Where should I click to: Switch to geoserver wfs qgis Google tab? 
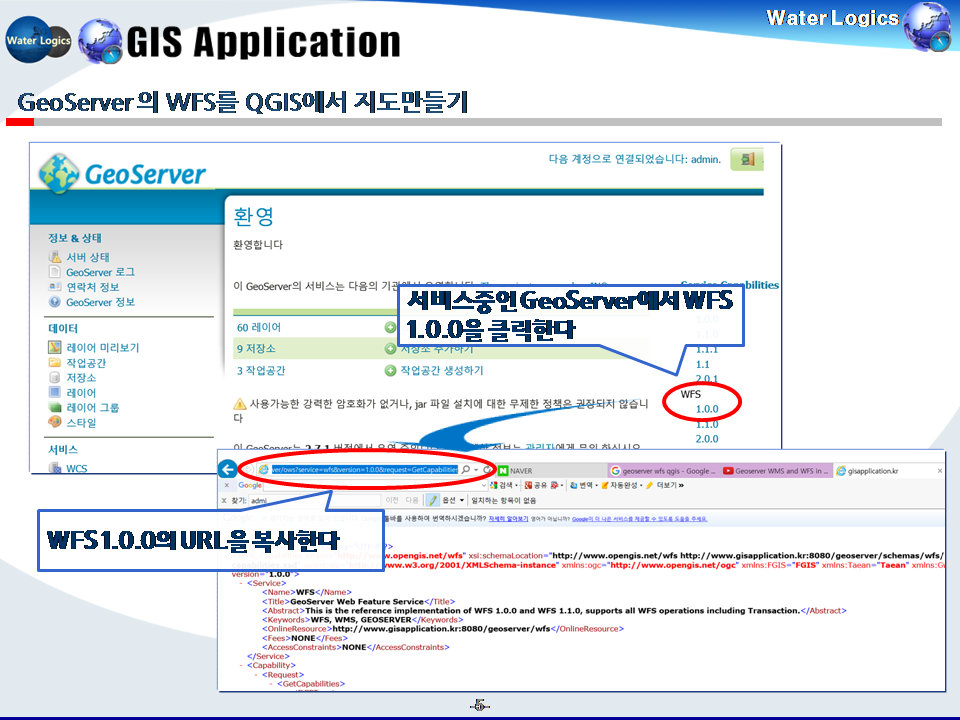664,470
